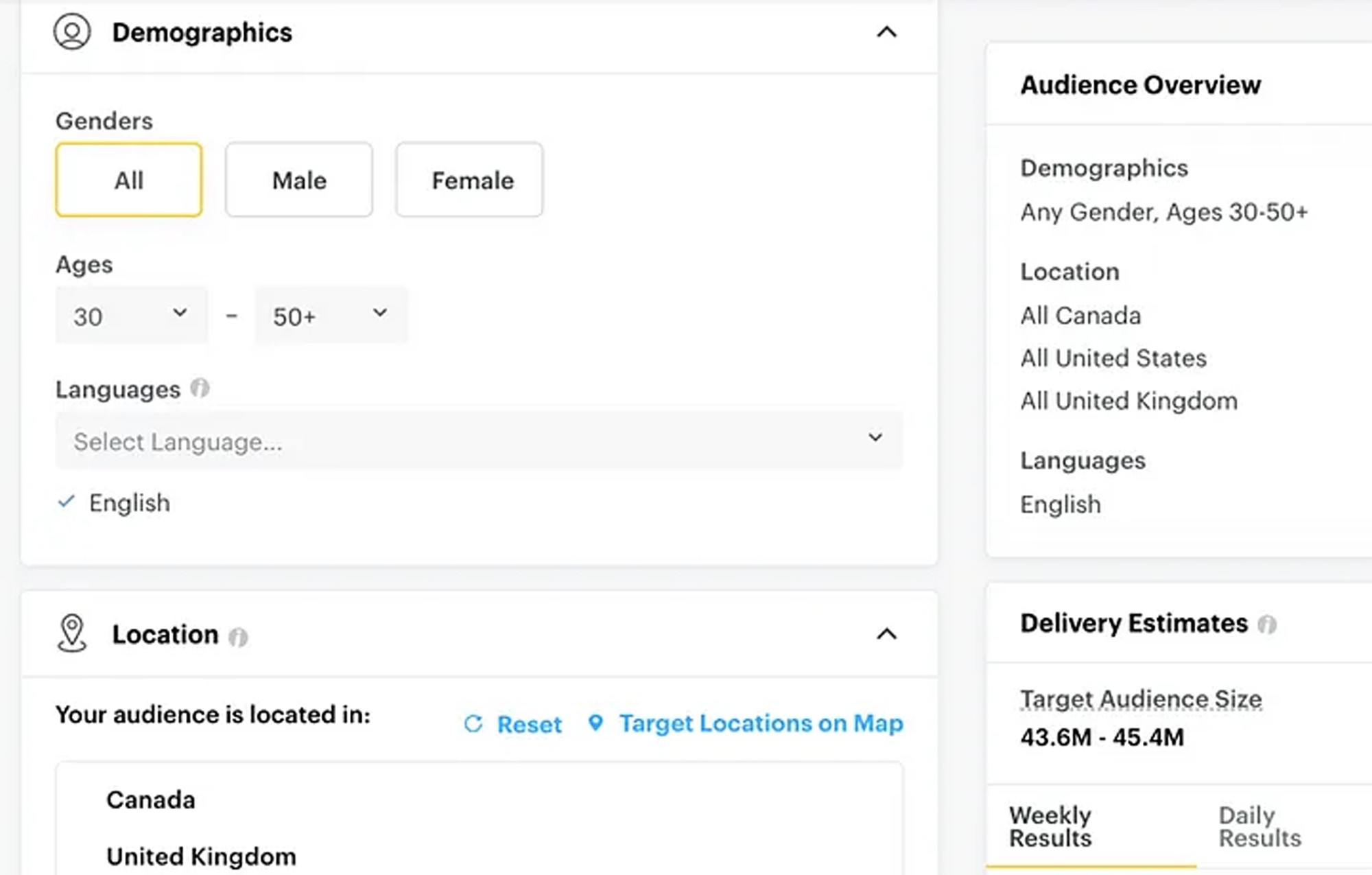
Task: Click the blue checkmark beside English
Action: 66,502
